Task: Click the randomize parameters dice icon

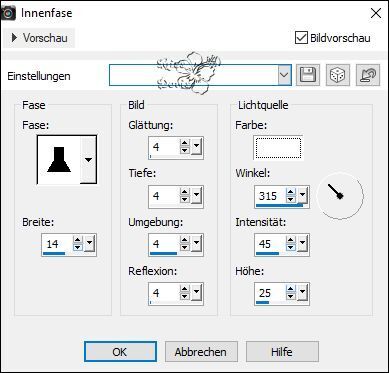Action: [338, 75]
